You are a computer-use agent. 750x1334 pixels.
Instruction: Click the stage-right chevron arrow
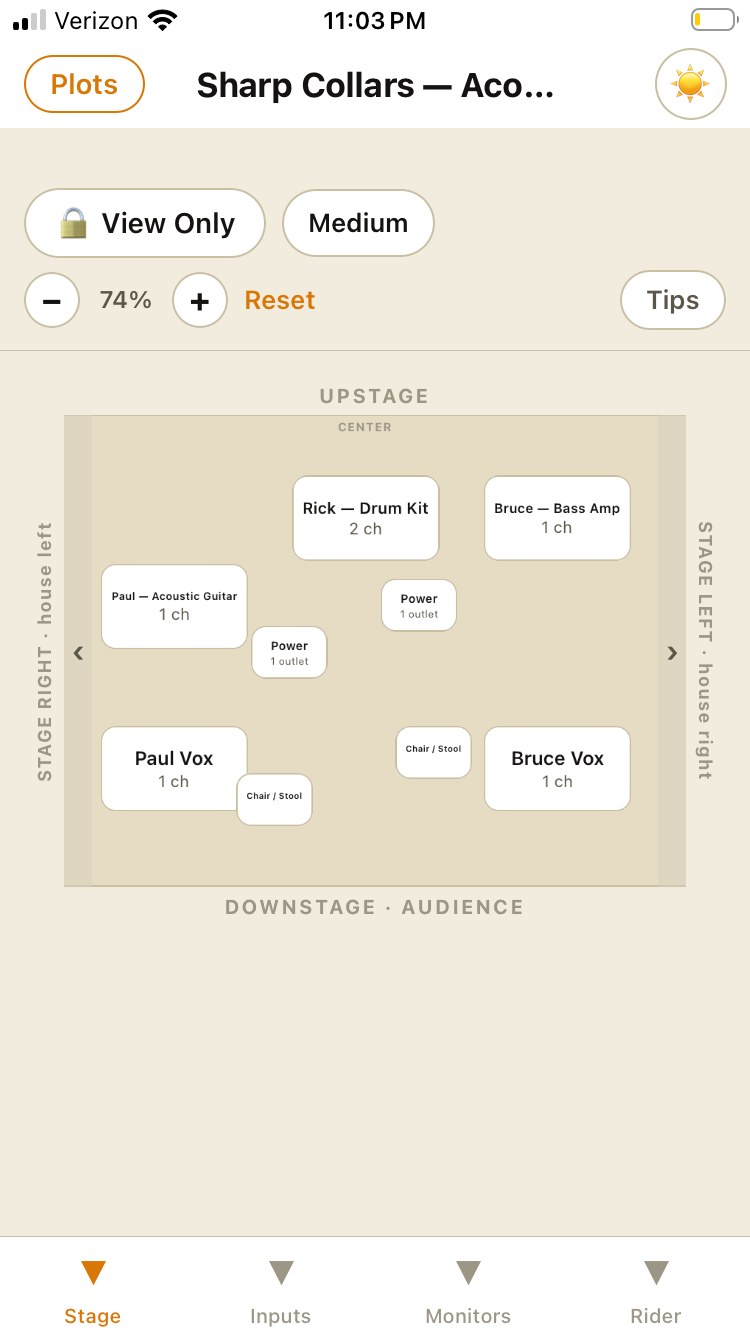click(x=78, y=653)
